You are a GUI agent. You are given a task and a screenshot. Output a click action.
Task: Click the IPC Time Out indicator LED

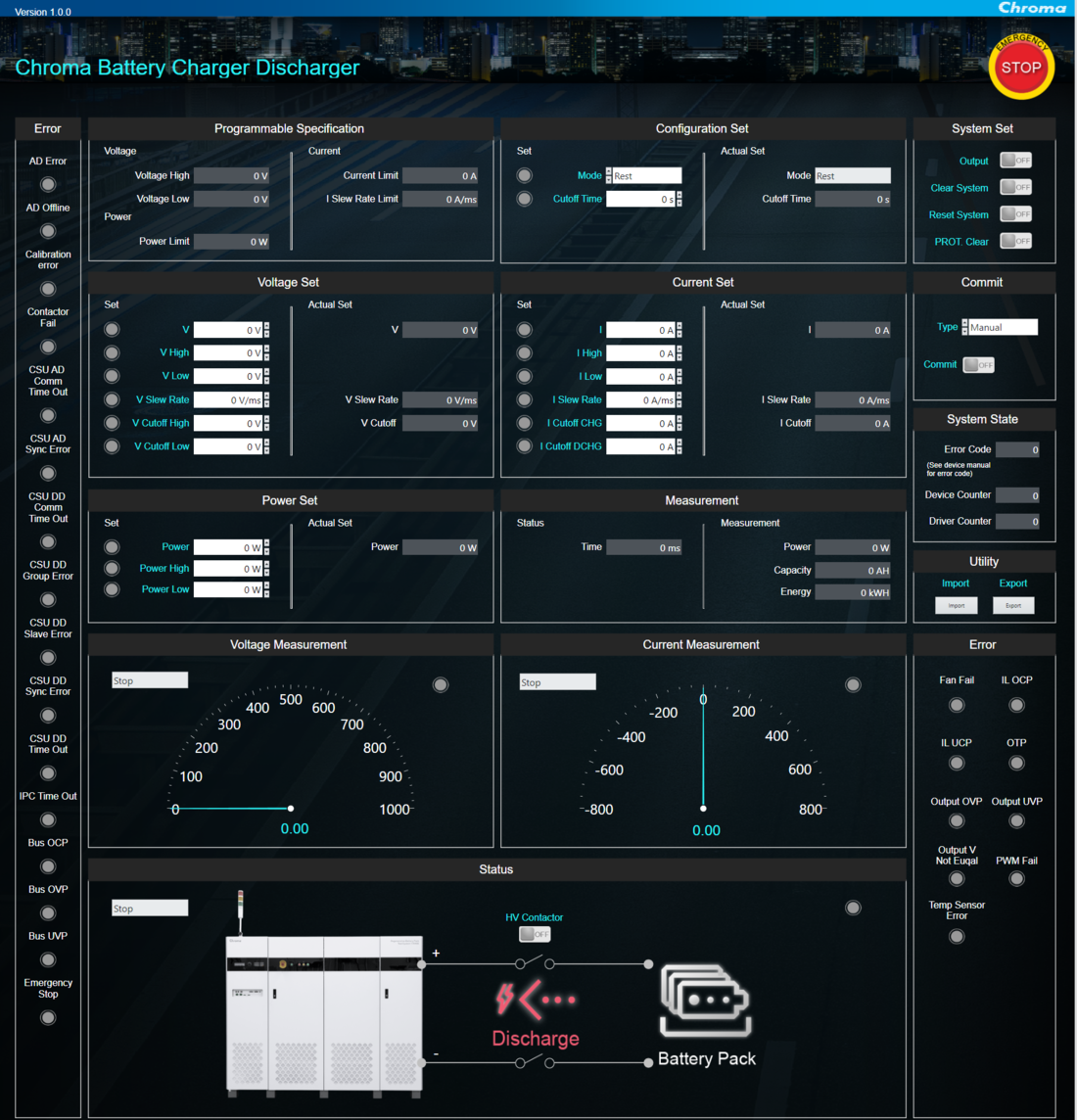coord(48,819)
